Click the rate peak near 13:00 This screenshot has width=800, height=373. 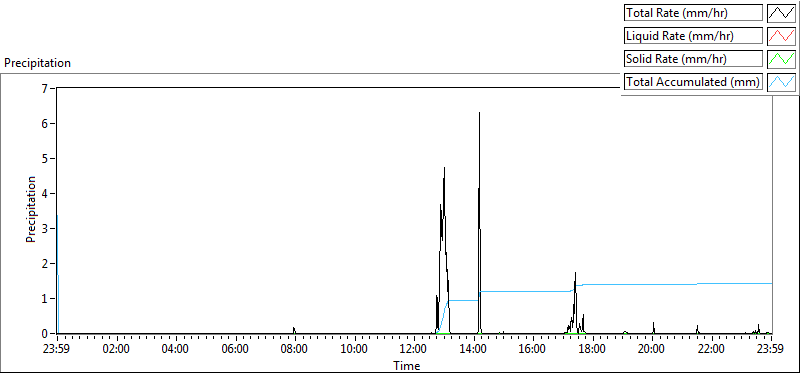pyautogui.click(x=444, y=169)
